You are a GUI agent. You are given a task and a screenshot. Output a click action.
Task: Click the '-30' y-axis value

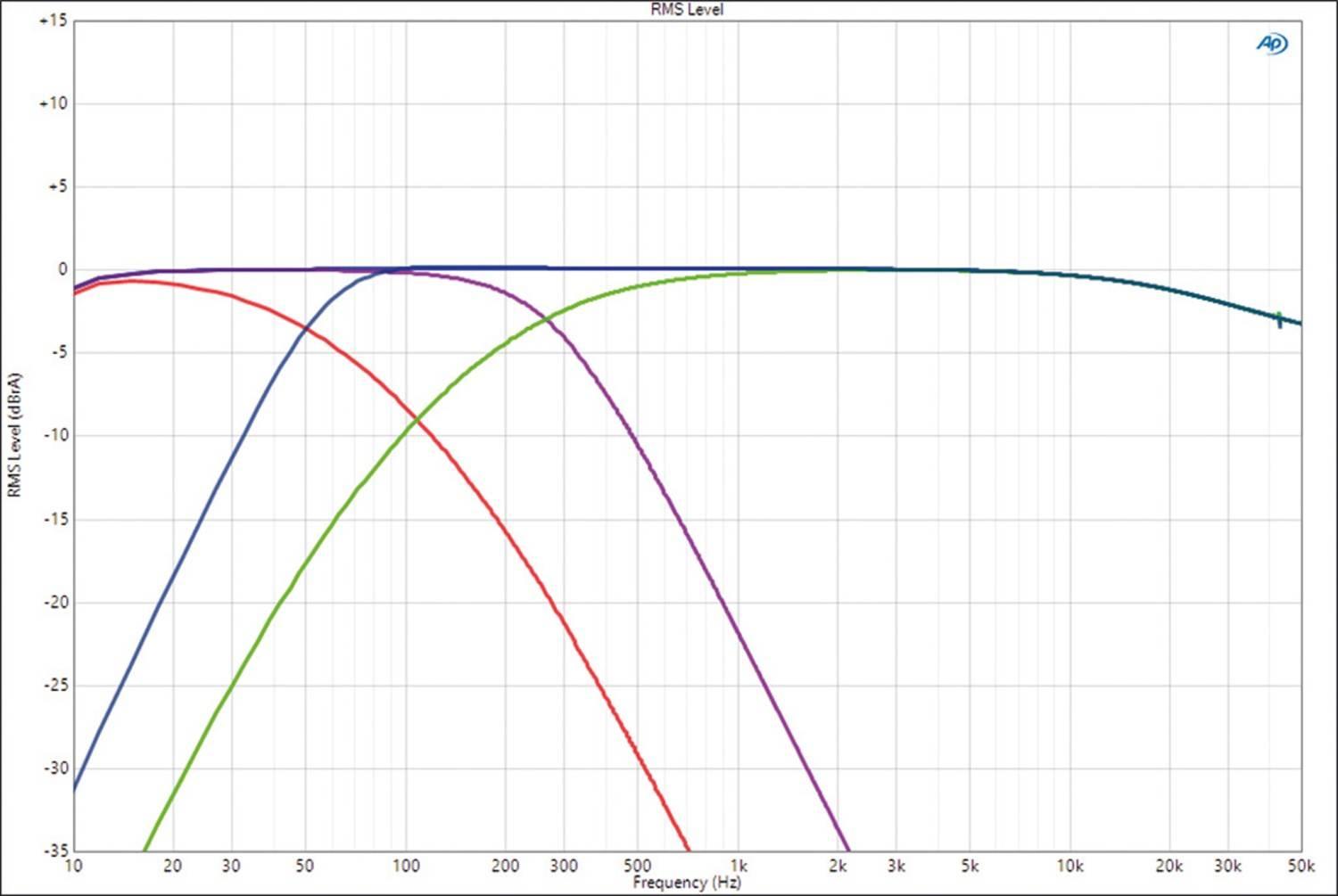click(x=55, y=768)
